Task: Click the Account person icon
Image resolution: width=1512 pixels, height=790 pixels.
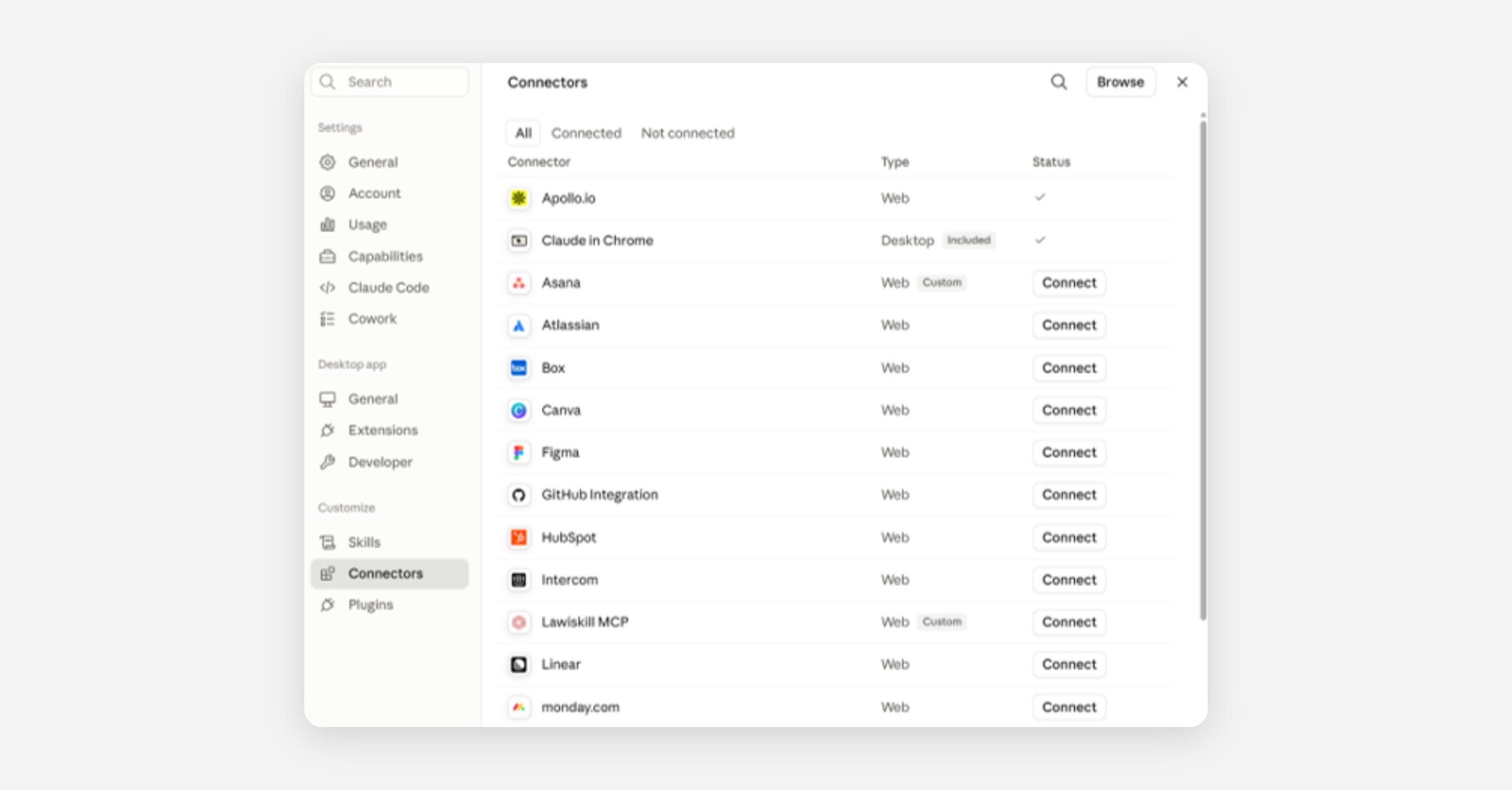Action: click(x=327, y=193)
